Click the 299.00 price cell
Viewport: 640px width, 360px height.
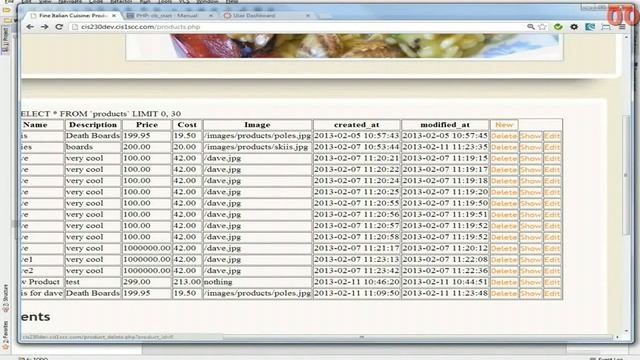[147, 282]
